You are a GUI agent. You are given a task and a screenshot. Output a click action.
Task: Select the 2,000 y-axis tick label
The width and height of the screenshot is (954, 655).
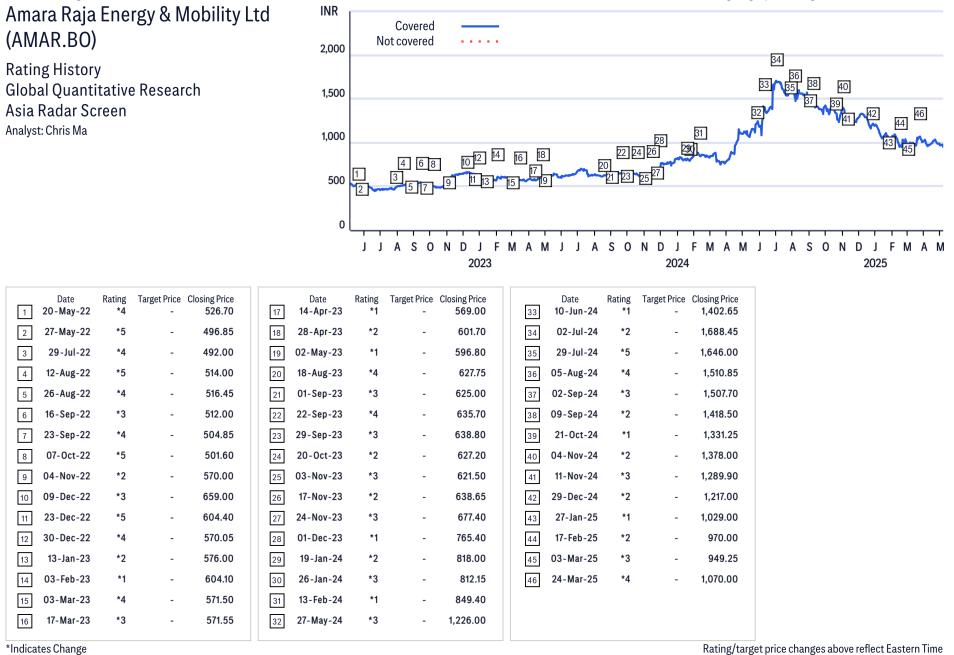pos(333,49)
